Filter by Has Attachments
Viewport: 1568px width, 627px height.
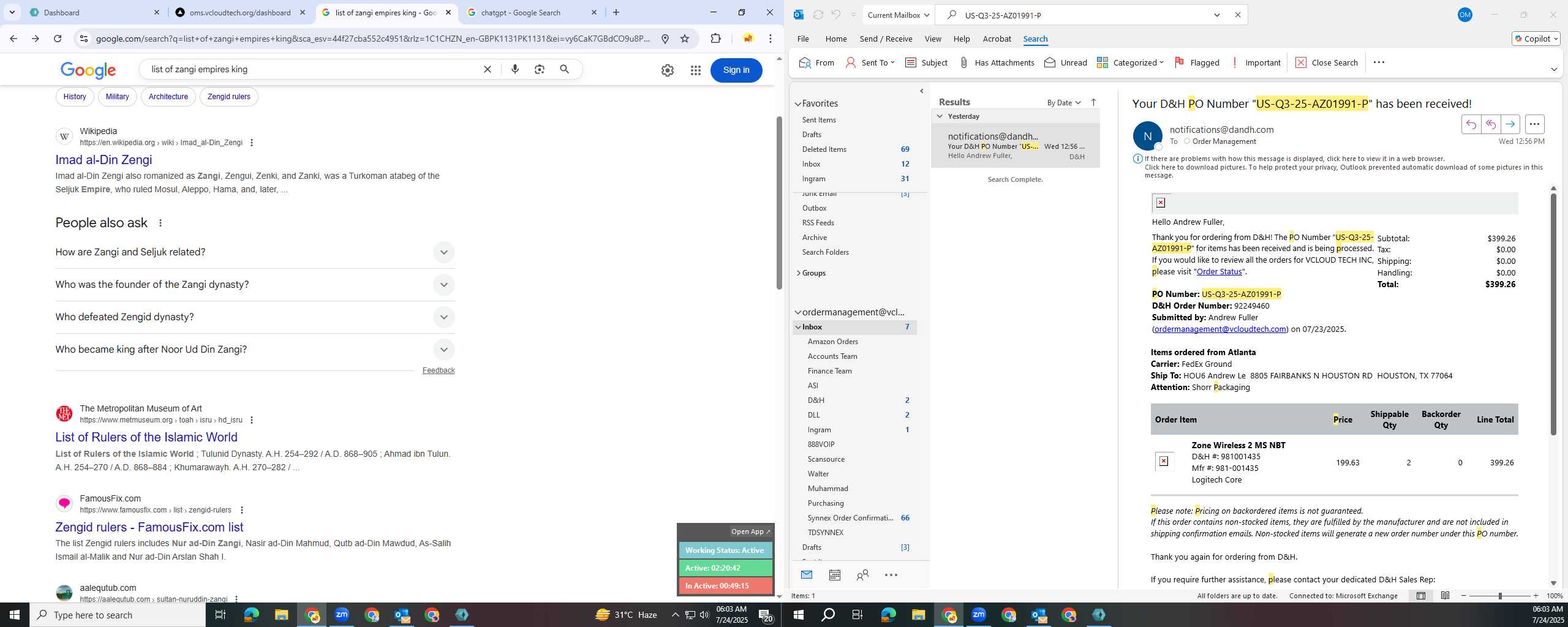click(997, 62)
